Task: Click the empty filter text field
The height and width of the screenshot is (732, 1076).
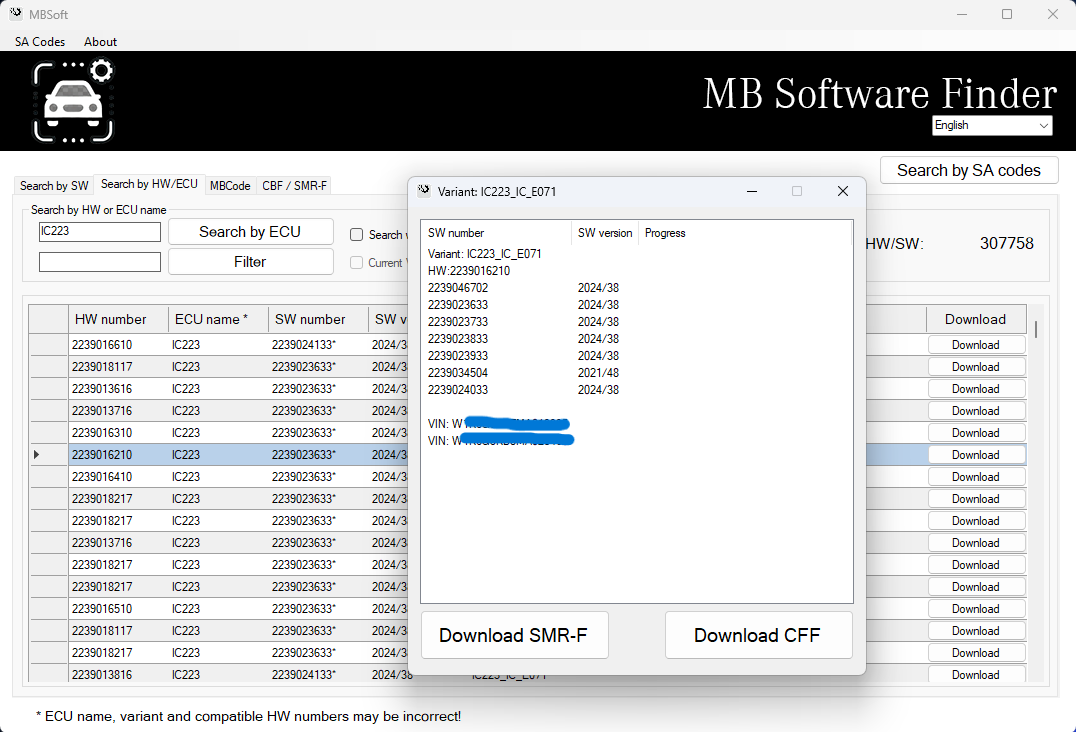Action: 100,262
